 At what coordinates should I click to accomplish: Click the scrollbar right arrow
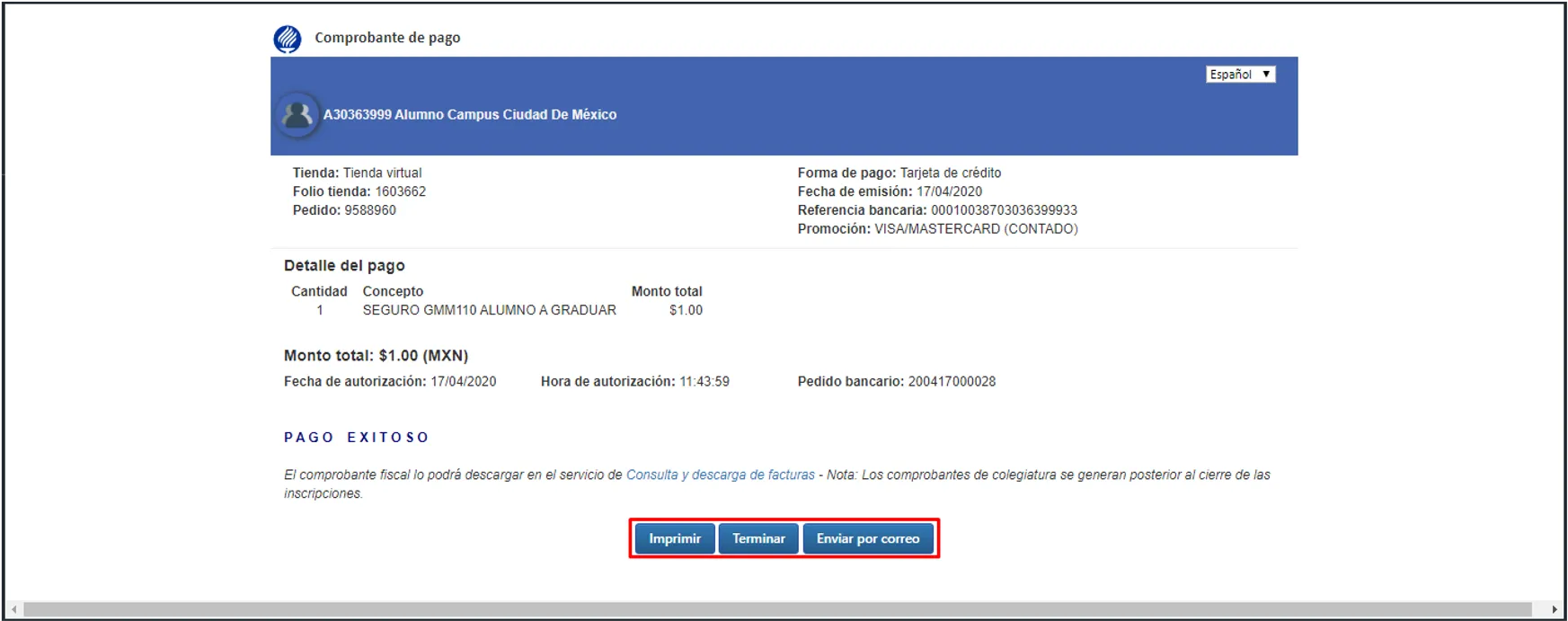1555,609
